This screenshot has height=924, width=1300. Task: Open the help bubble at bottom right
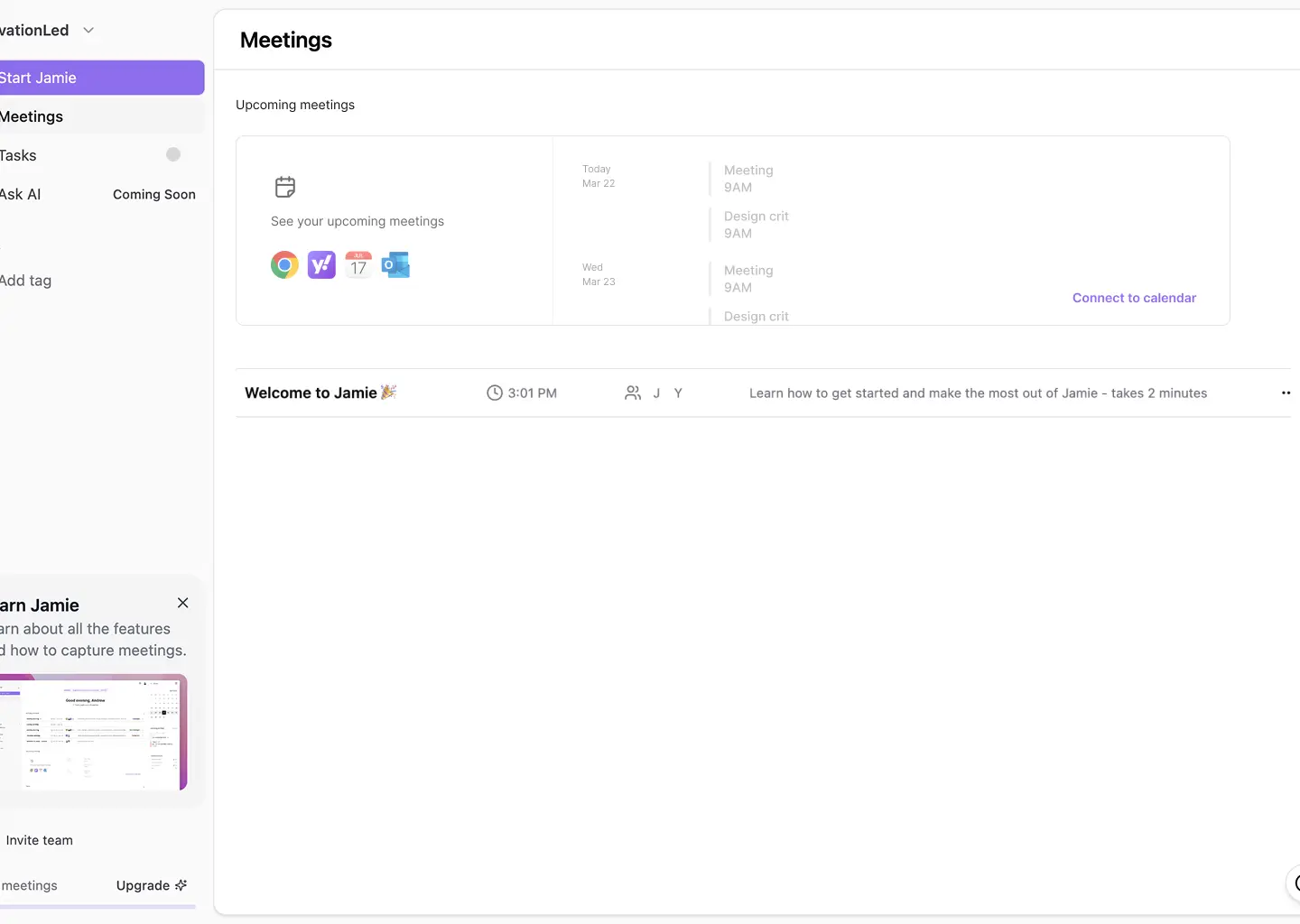[x=1297, y=884]
